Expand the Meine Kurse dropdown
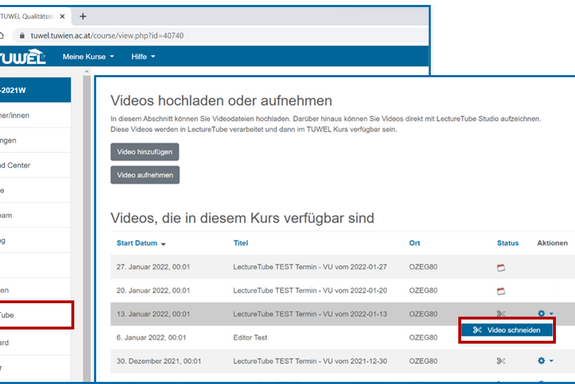This screenshot has width=575, height=384. (x=88, y=57)
